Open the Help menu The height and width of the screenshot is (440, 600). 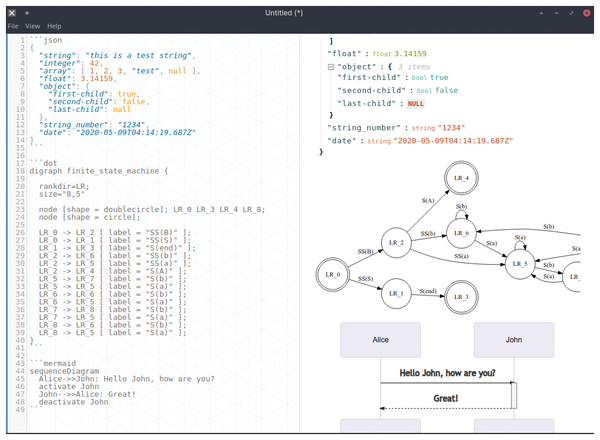pyautogui.click(x=54, y=26)
